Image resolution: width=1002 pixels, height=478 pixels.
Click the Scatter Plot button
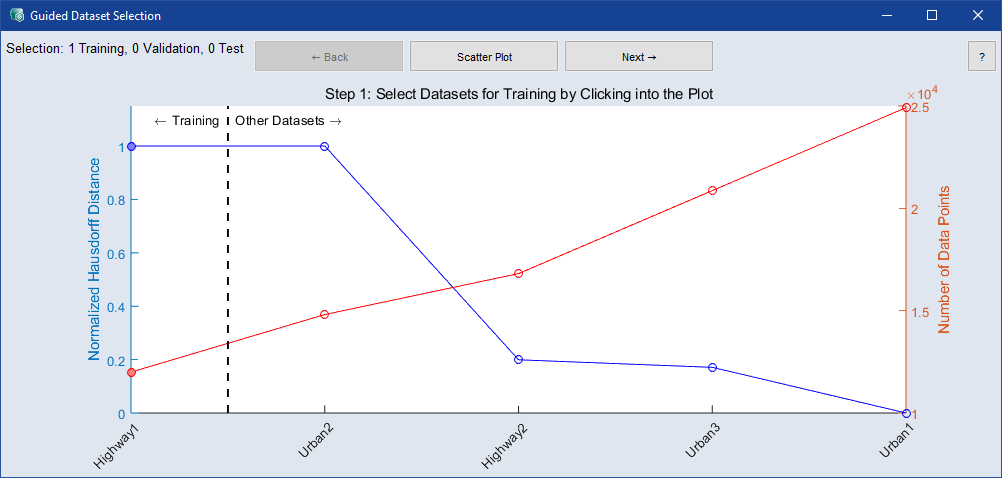pos(484,57)
